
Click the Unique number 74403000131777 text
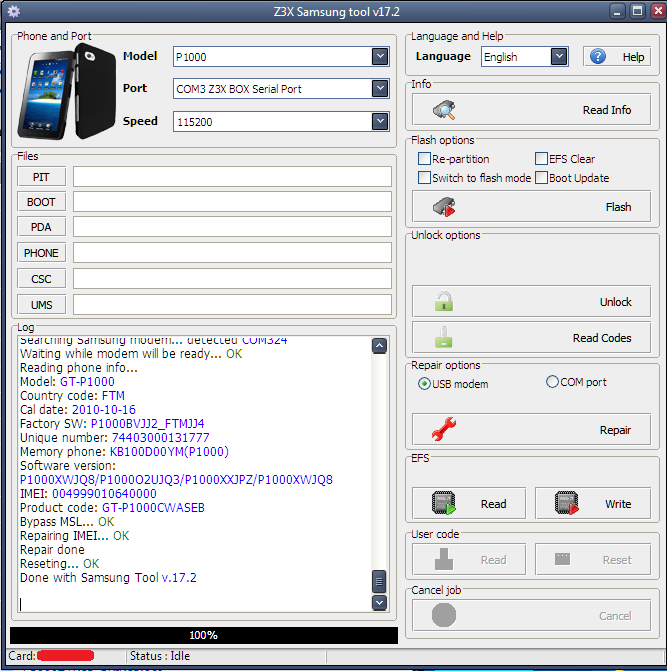point(160,437)
